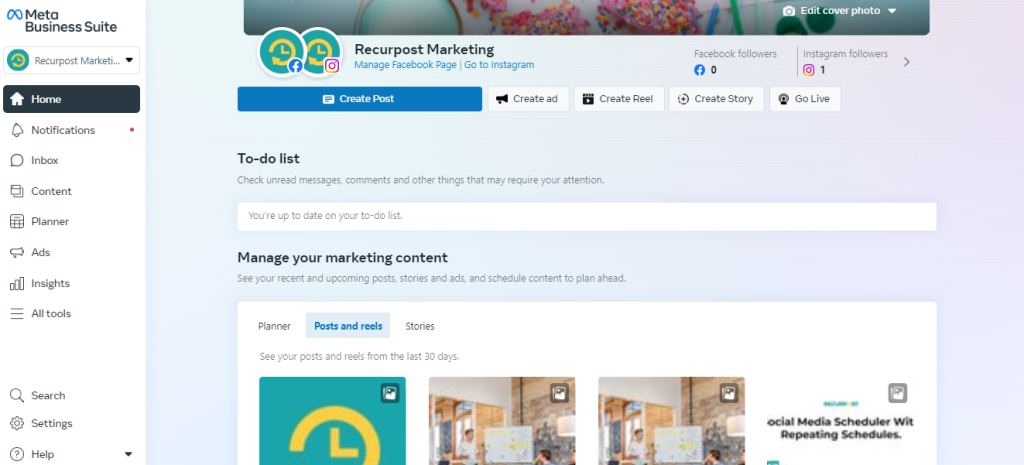This screenshot has height=465, width=1024.
Task: Open the Recurpost Marketing account dropdown
Action: tap(71, 60)
